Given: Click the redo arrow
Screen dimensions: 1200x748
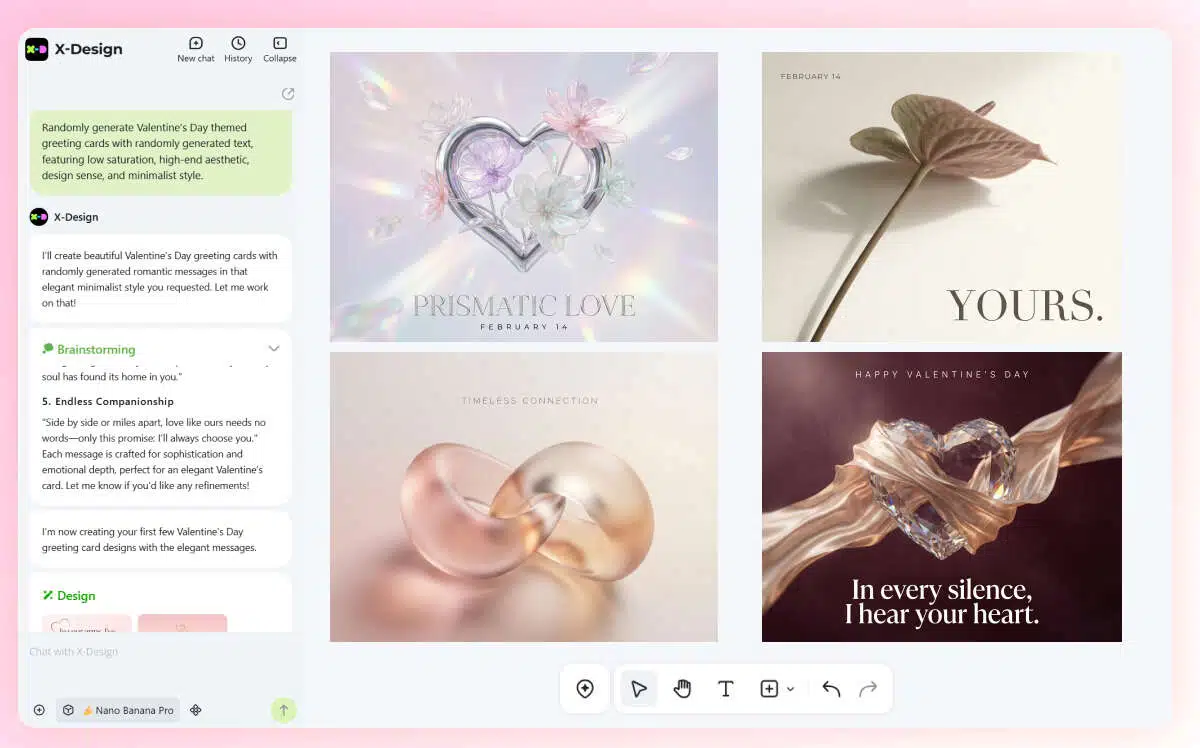Looking at the screenshot, I should click(x=868, y=689).
